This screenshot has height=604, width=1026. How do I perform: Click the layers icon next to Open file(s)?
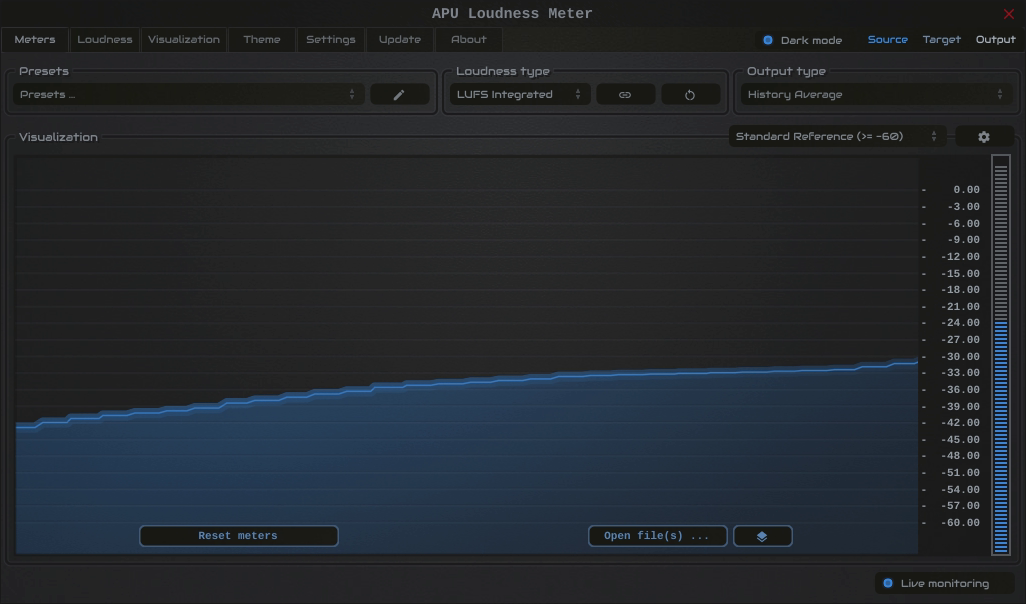762,536
